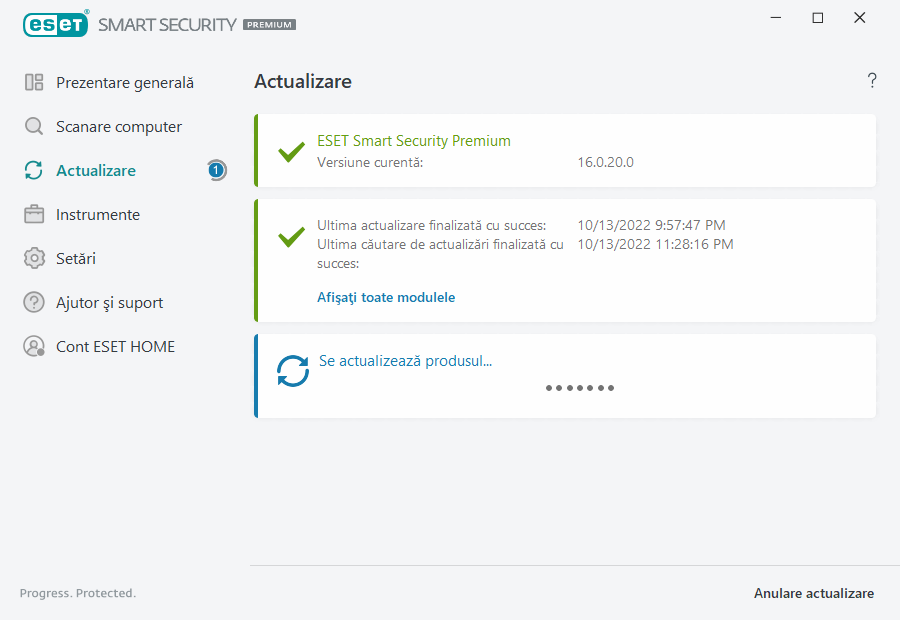
Task: Click the notification badge beside Actualizare
Action: (216, 171)
